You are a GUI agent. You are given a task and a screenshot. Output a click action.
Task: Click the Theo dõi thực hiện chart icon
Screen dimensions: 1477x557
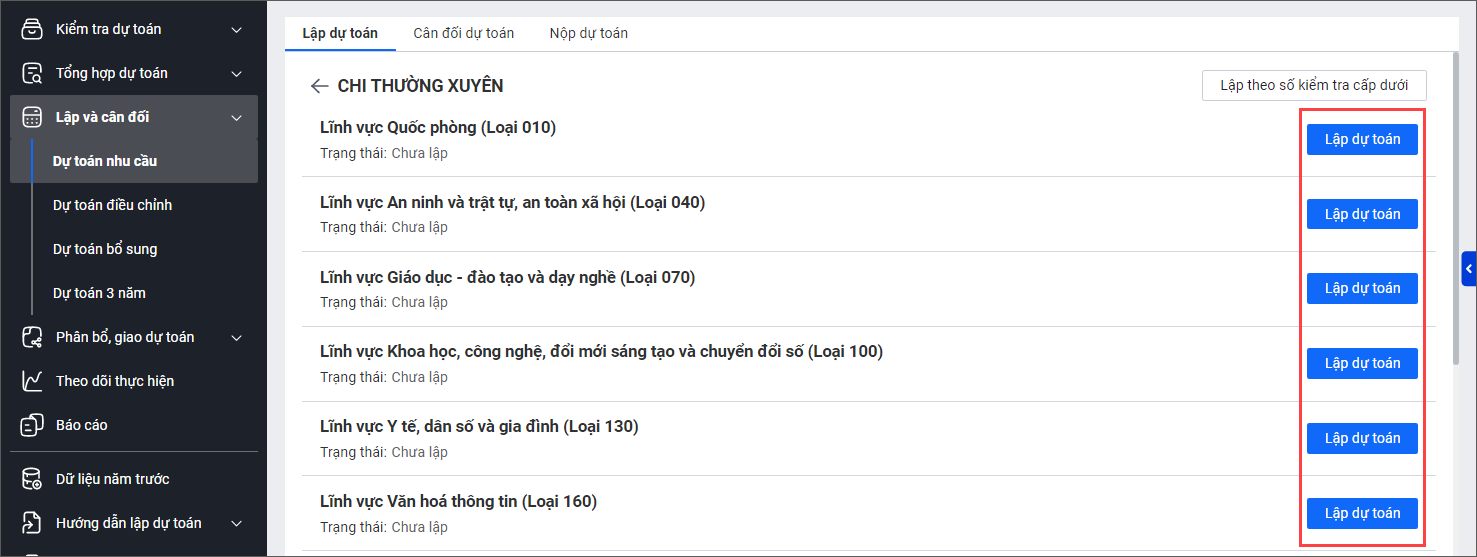click(x=32, y=381)
